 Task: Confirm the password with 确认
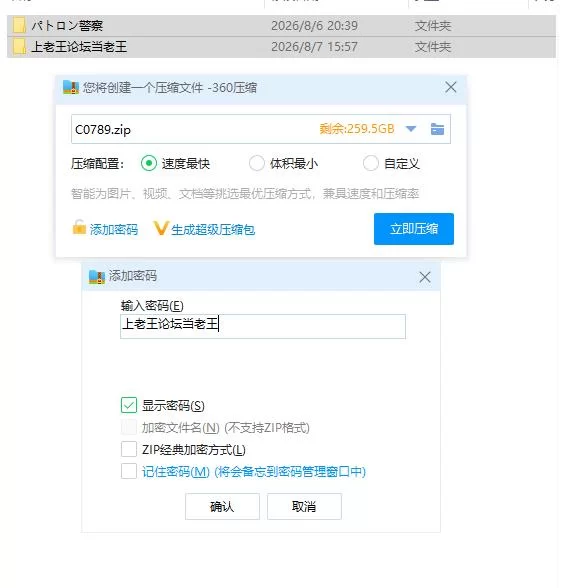point(222,506)
